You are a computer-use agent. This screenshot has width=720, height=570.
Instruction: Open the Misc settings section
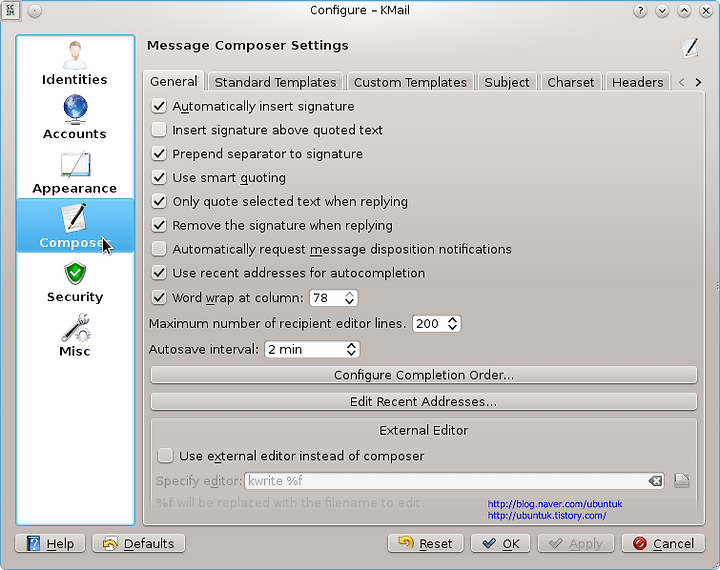point(75,335)
